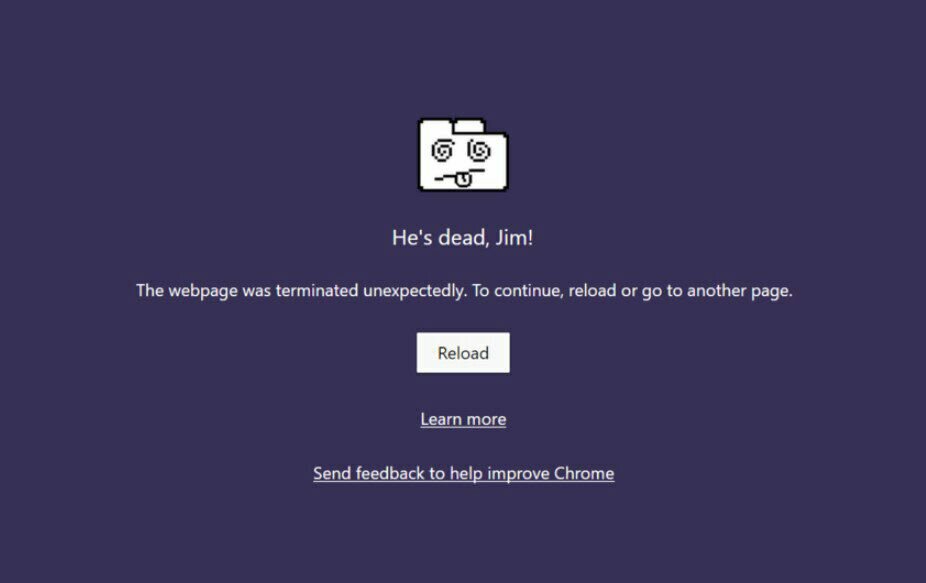Send feedback to help improve Chrome

(x=464, y=474)
